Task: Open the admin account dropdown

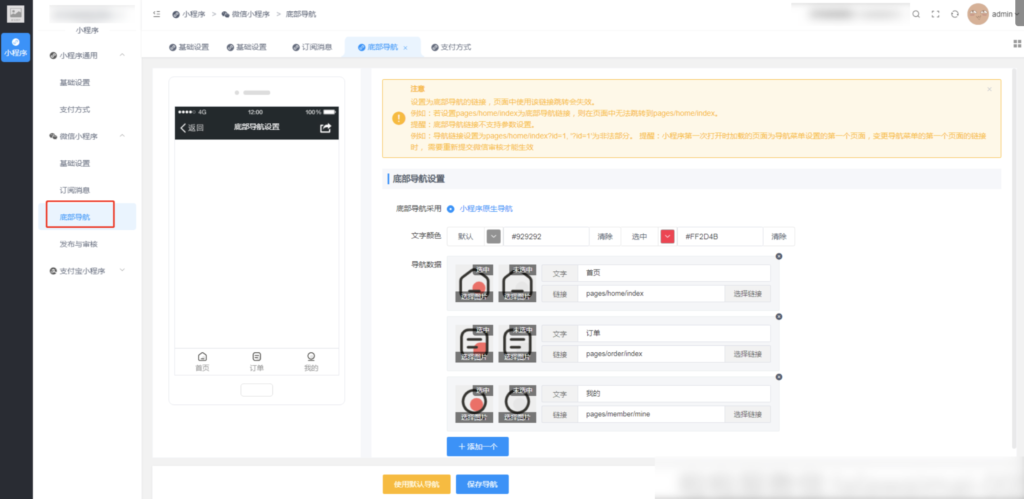Action: 1005,14
